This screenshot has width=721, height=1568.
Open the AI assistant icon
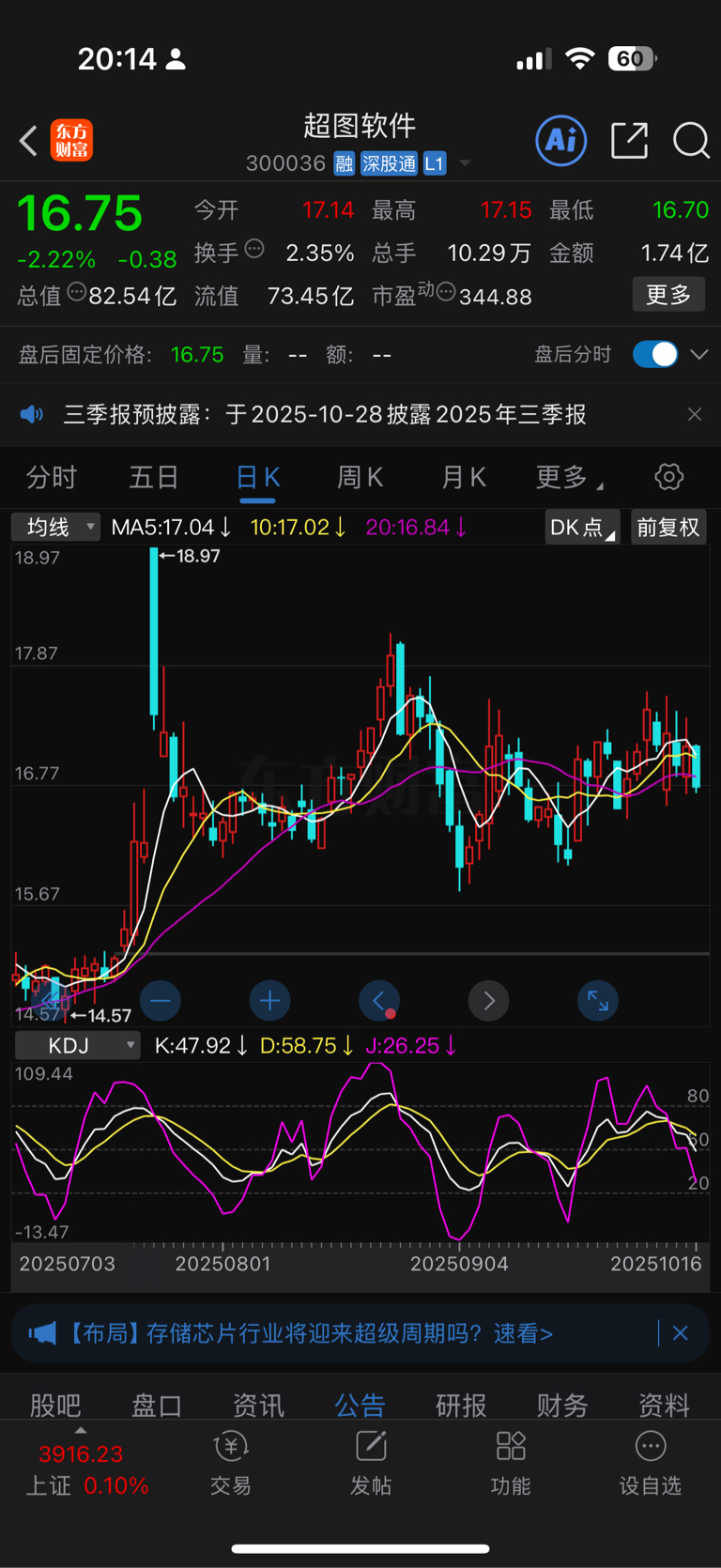click(561, 141)
